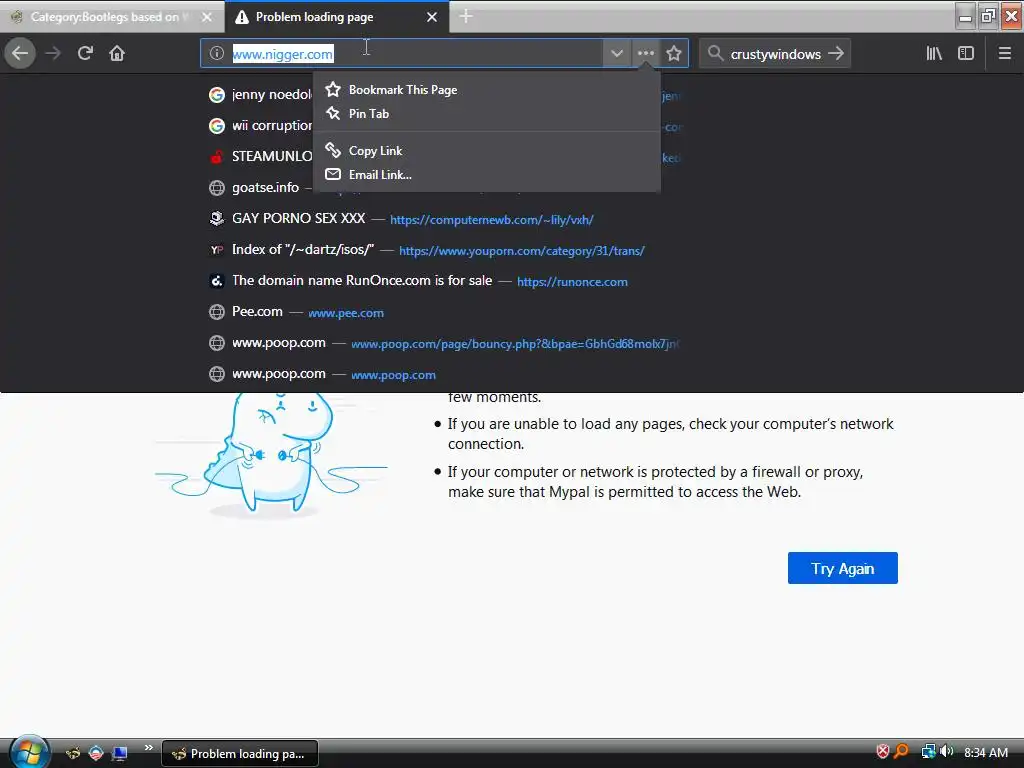Open the network tray icon

tap(928, 752)
